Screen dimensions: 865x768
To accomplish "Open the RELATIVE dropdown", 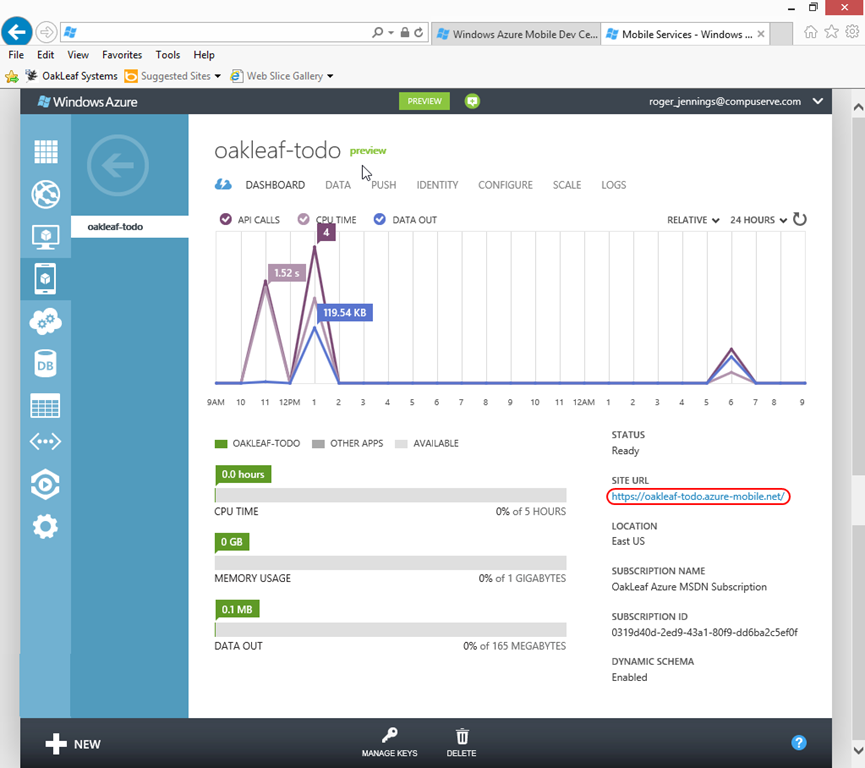I will tap(693, 220).
